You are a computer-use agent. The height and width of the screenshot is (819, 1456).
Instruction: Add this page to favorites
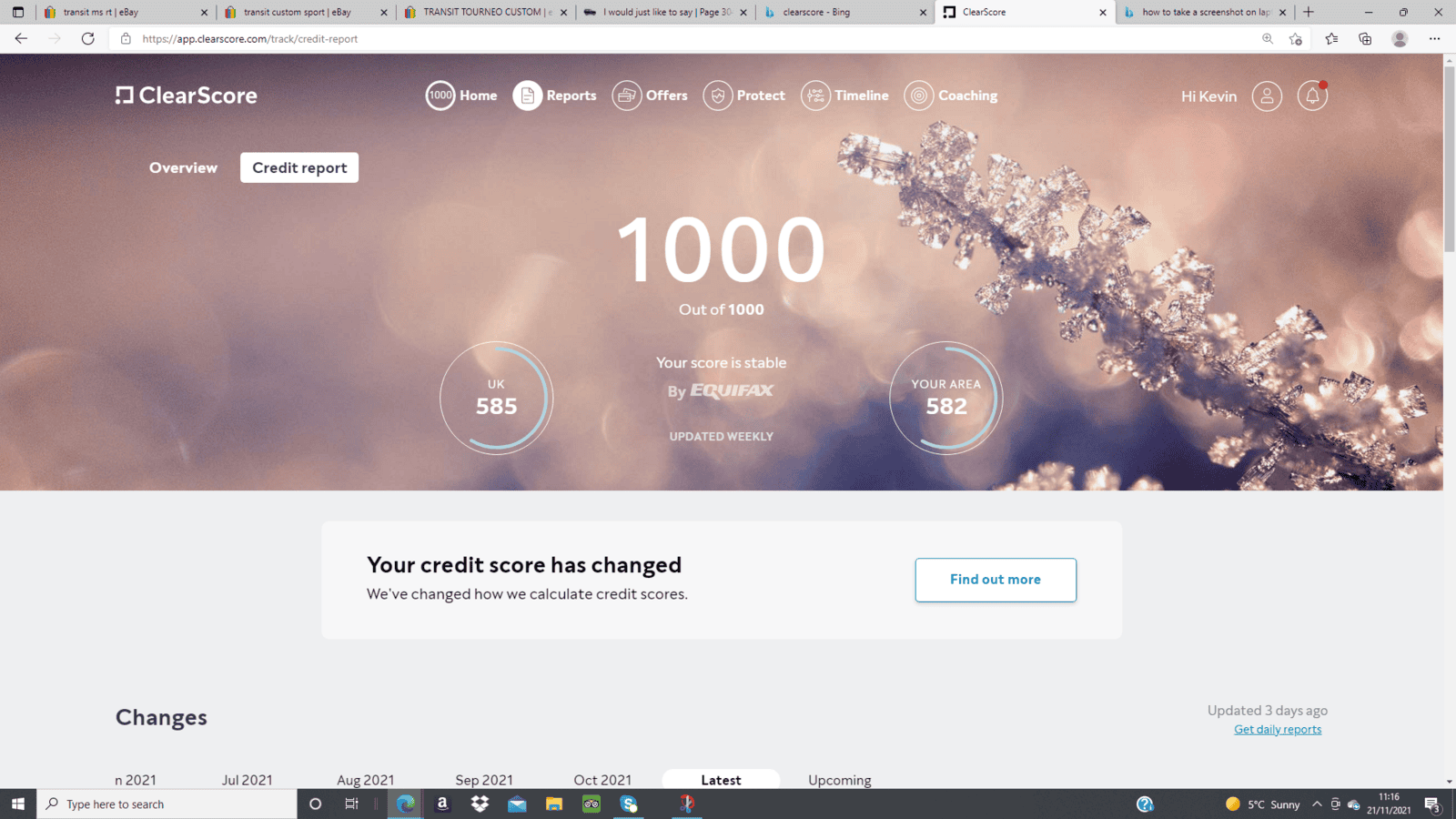tap(1296, 38)
